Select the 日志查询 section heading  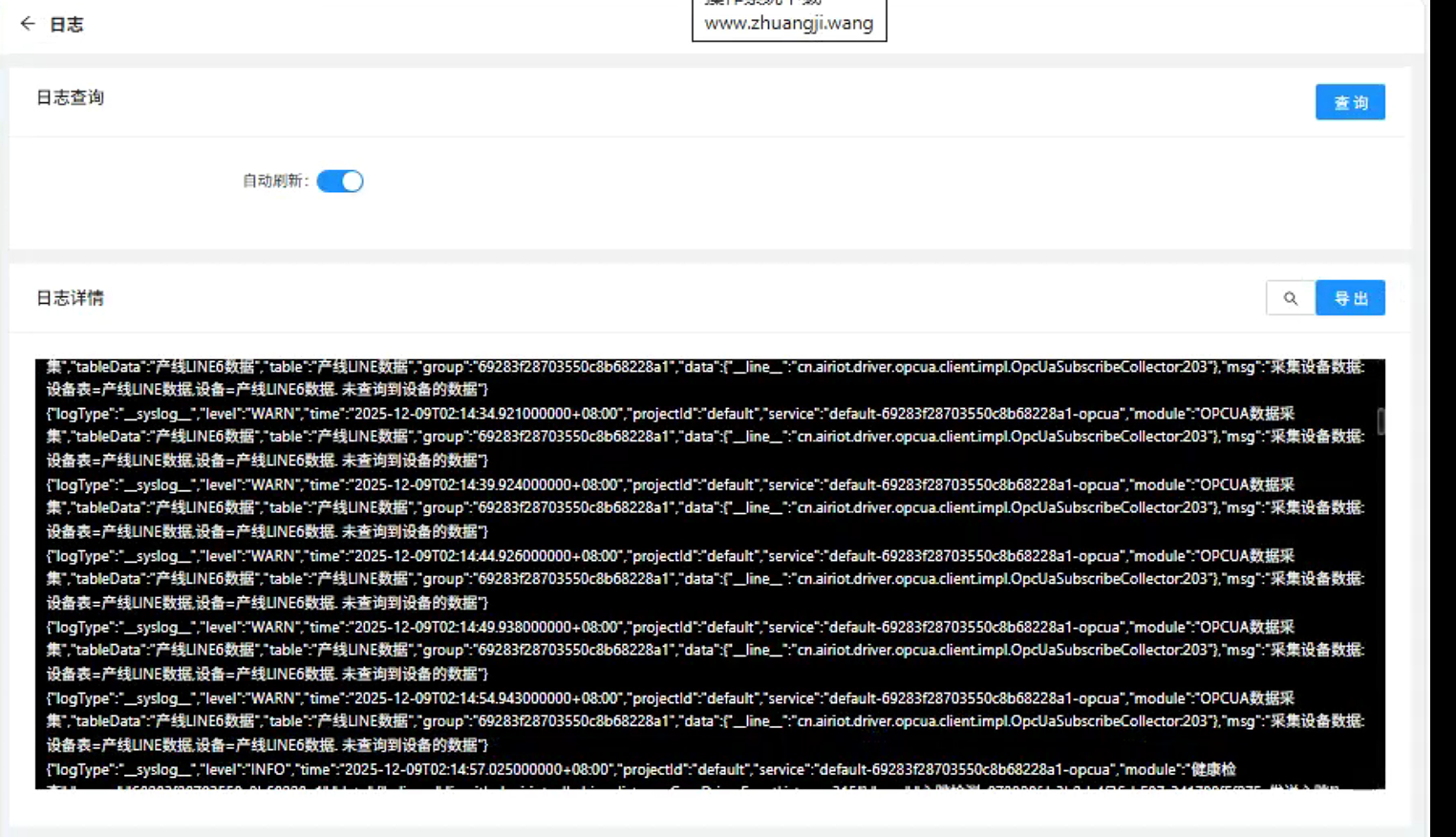tap(70, 97)
